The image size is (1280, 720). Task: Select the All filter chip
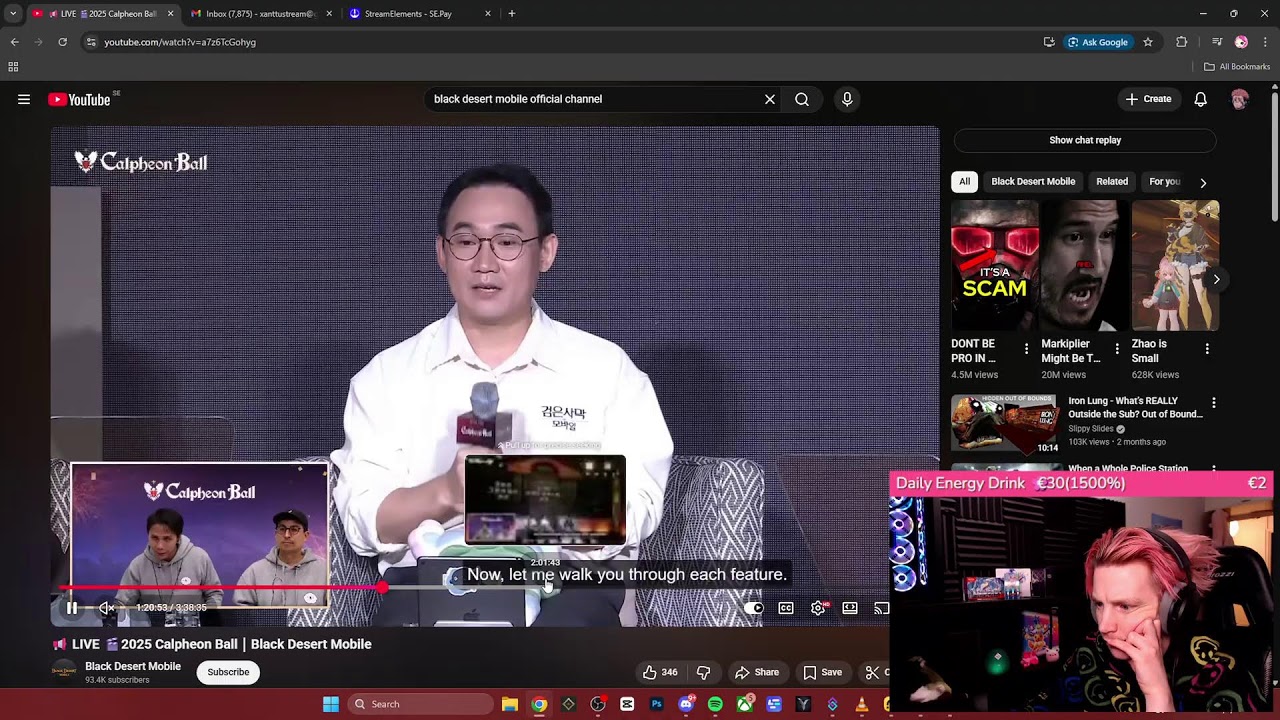[x=964, y=182]
